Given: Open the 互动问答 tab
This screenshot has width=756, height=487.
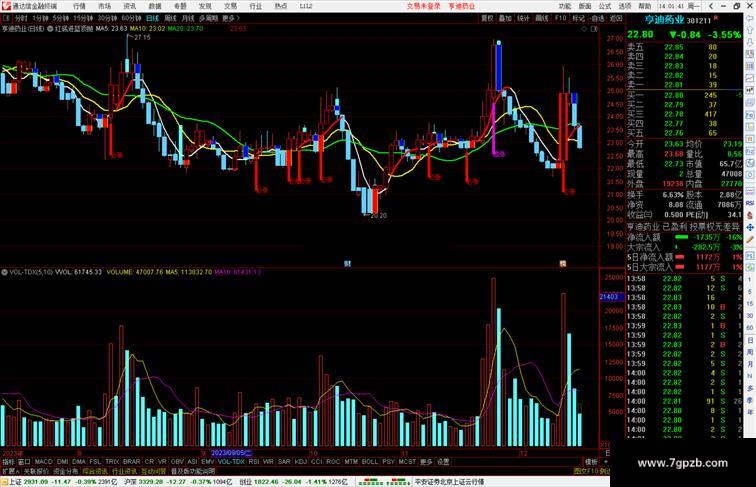Looking at the screenshot, I should coord(153,472).
